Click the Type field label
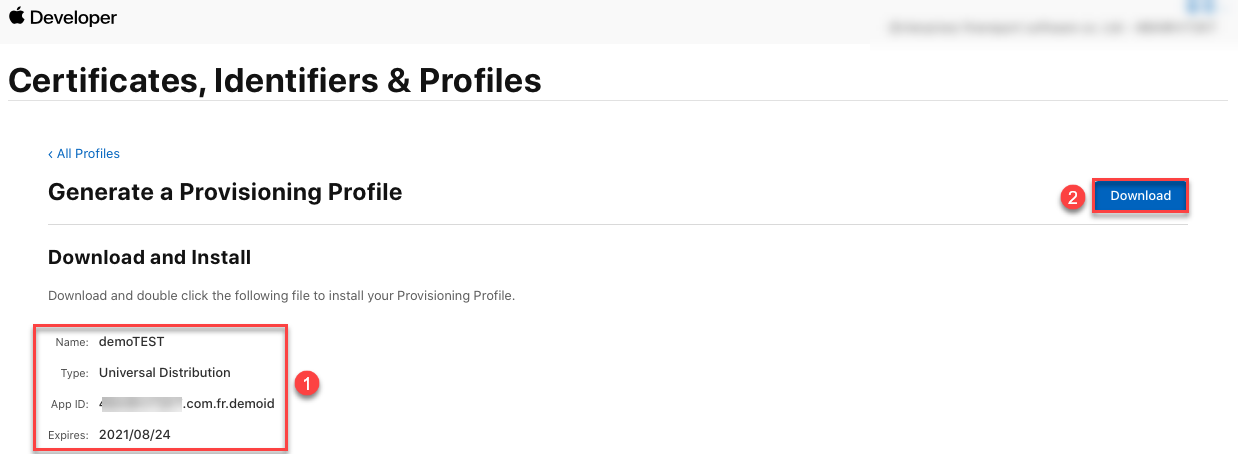 point(75,374)
